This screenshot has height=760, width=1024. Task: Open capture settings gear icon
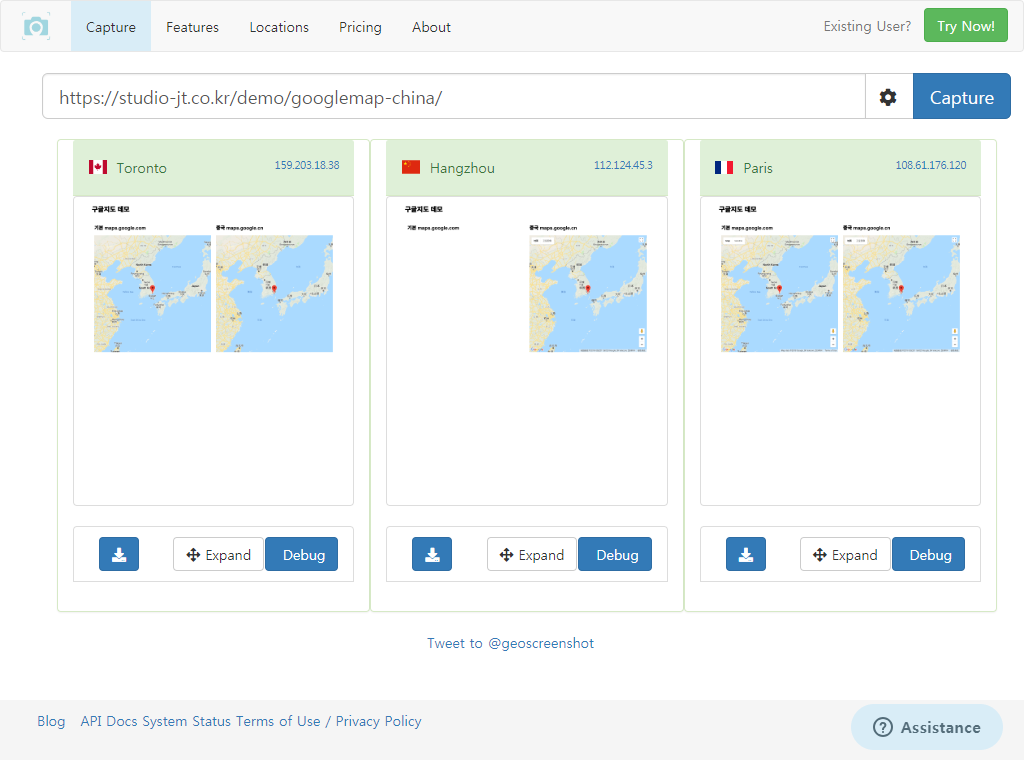(x=888, y=97)
